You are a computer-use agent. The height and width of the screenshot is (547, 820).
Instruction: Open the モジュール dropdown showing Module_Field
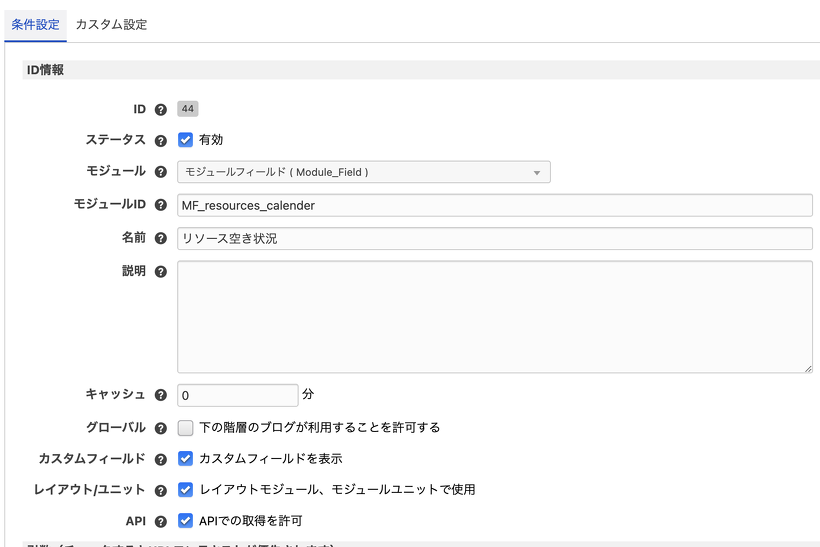click(364, 172)
